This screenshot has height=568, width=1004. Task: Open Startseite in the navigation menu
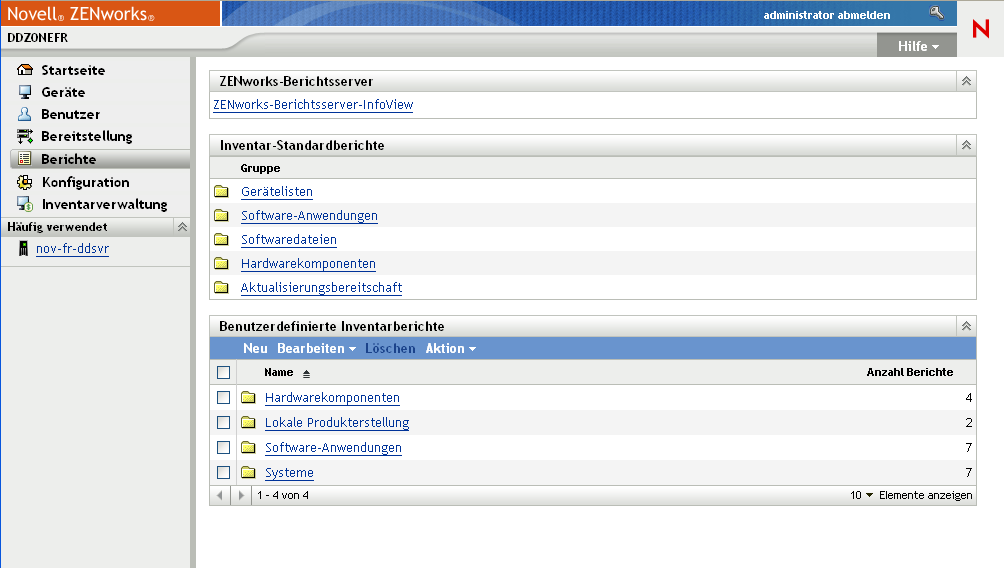point(73,70)
